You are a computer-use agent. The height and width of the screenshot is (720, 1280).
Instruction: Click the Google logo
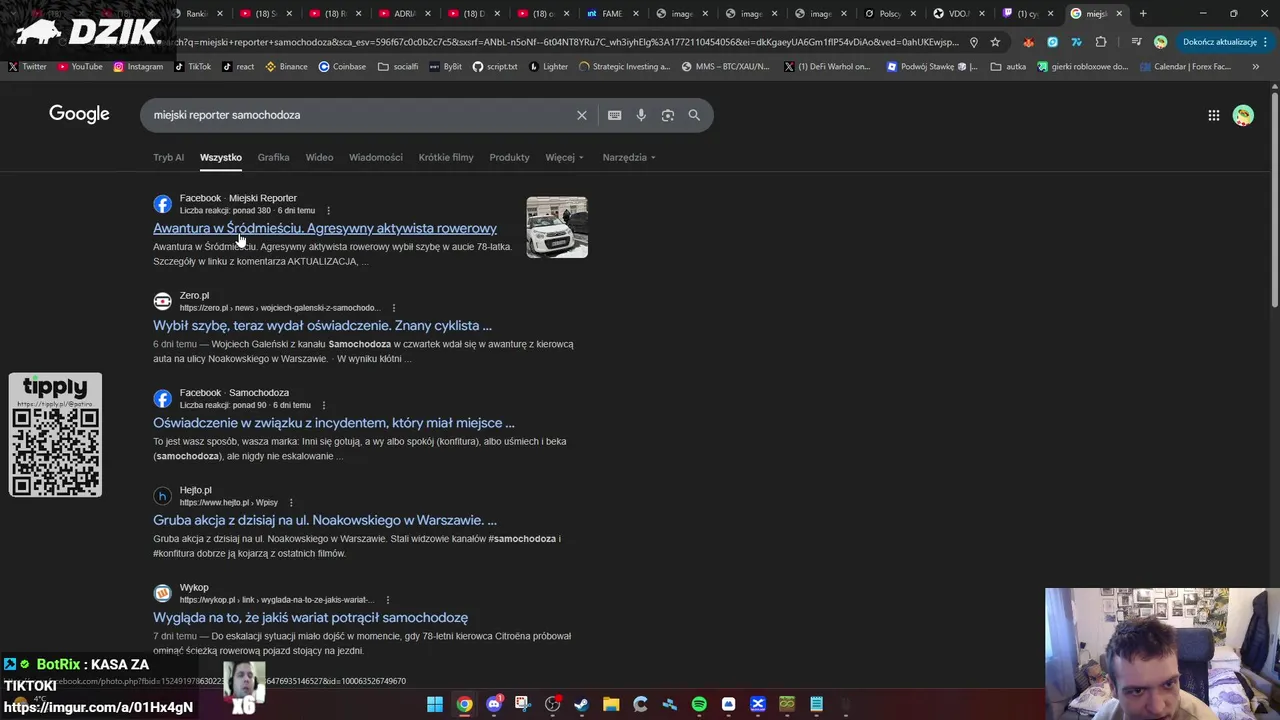click(x=79, y=114)
